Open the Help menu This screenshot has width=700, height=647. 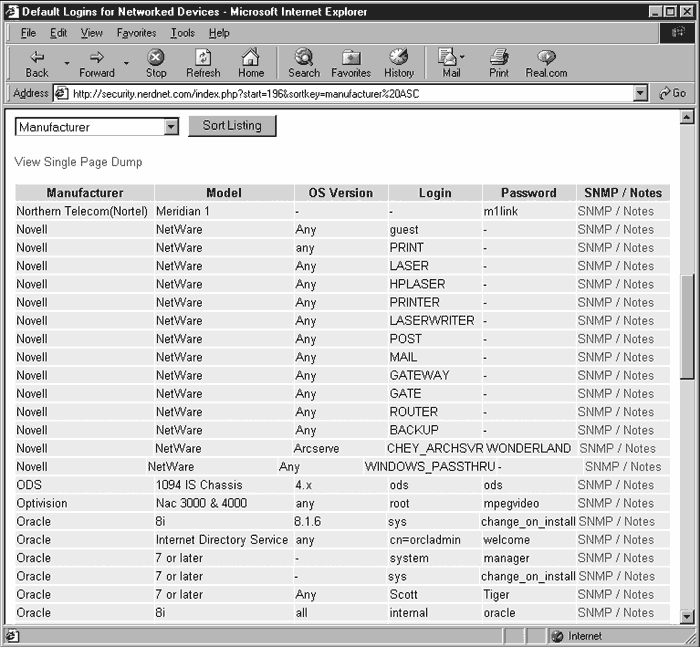[219, 33]
